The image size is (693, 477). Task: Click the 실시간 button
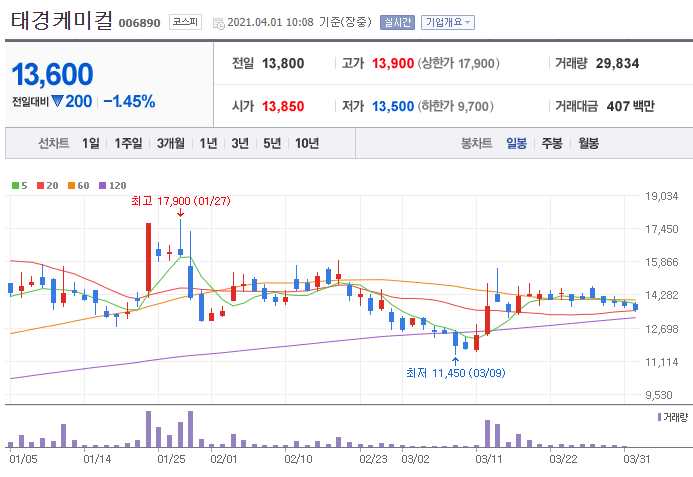[x=397, y=22]
